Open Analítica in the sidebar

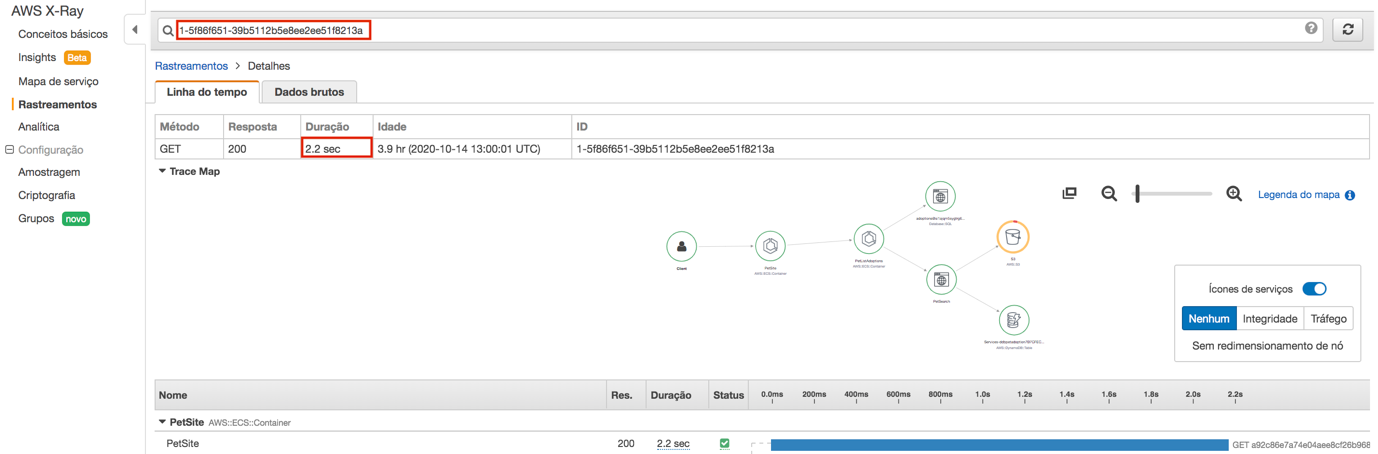pos(39,127)
